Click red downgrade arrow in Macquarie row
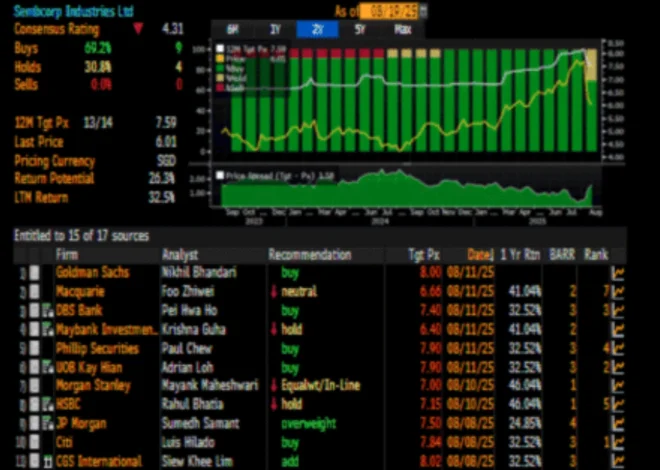 click(274, 292)
